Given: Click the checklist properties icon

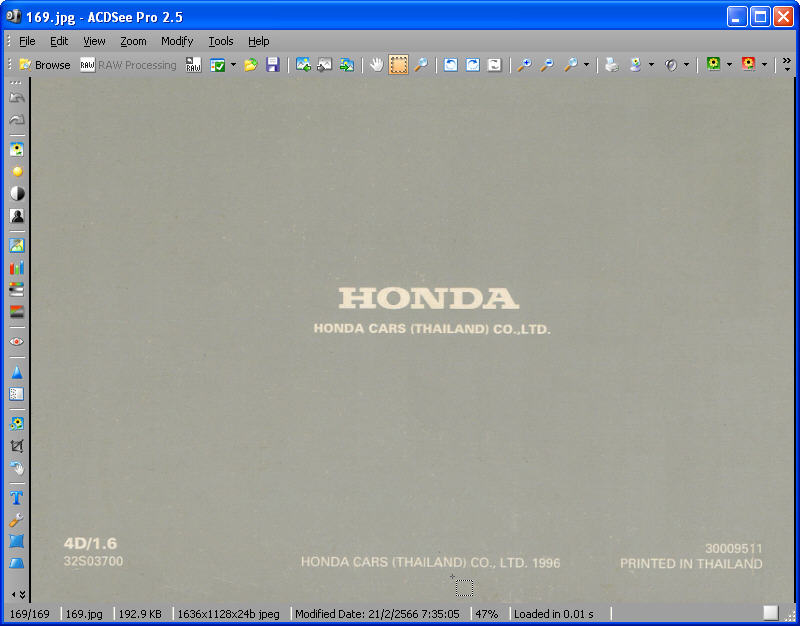Looking at the screenshot, I should [218, 65].
